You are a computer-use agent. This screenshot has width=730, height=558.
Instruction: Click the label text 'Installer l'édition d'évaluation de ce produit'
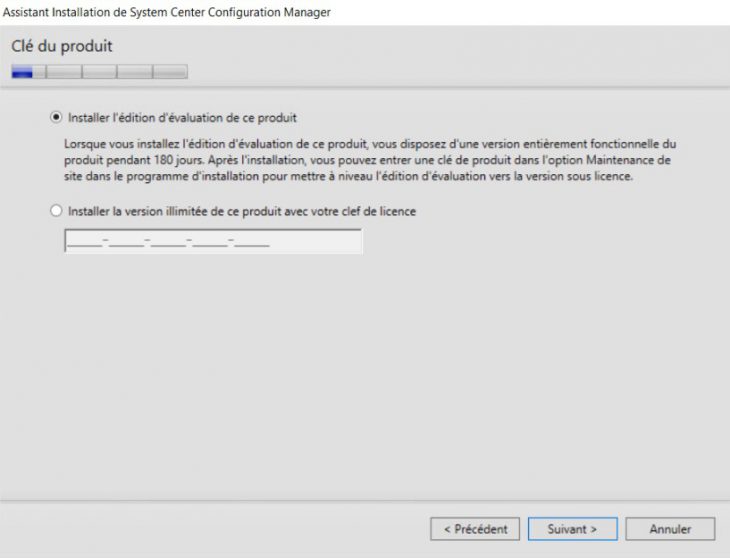click(182, 117)
